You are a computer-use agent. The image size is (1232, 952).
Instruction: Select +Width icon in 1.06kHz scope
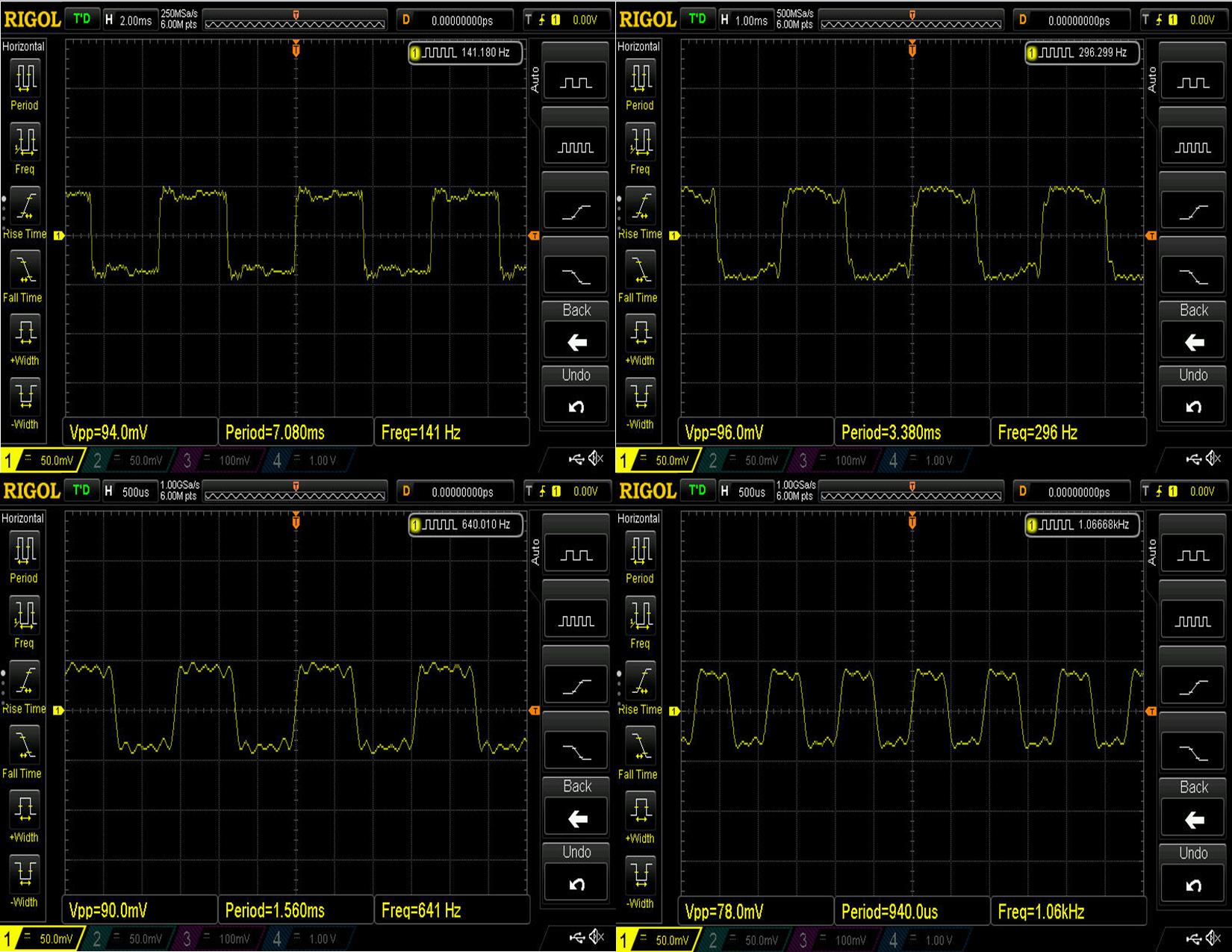pos(641,809)
